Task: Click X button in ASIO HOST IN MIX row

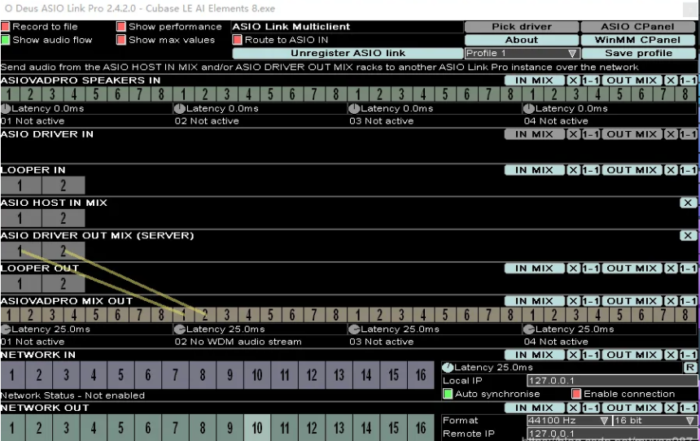Action: (x=688, y=202)
